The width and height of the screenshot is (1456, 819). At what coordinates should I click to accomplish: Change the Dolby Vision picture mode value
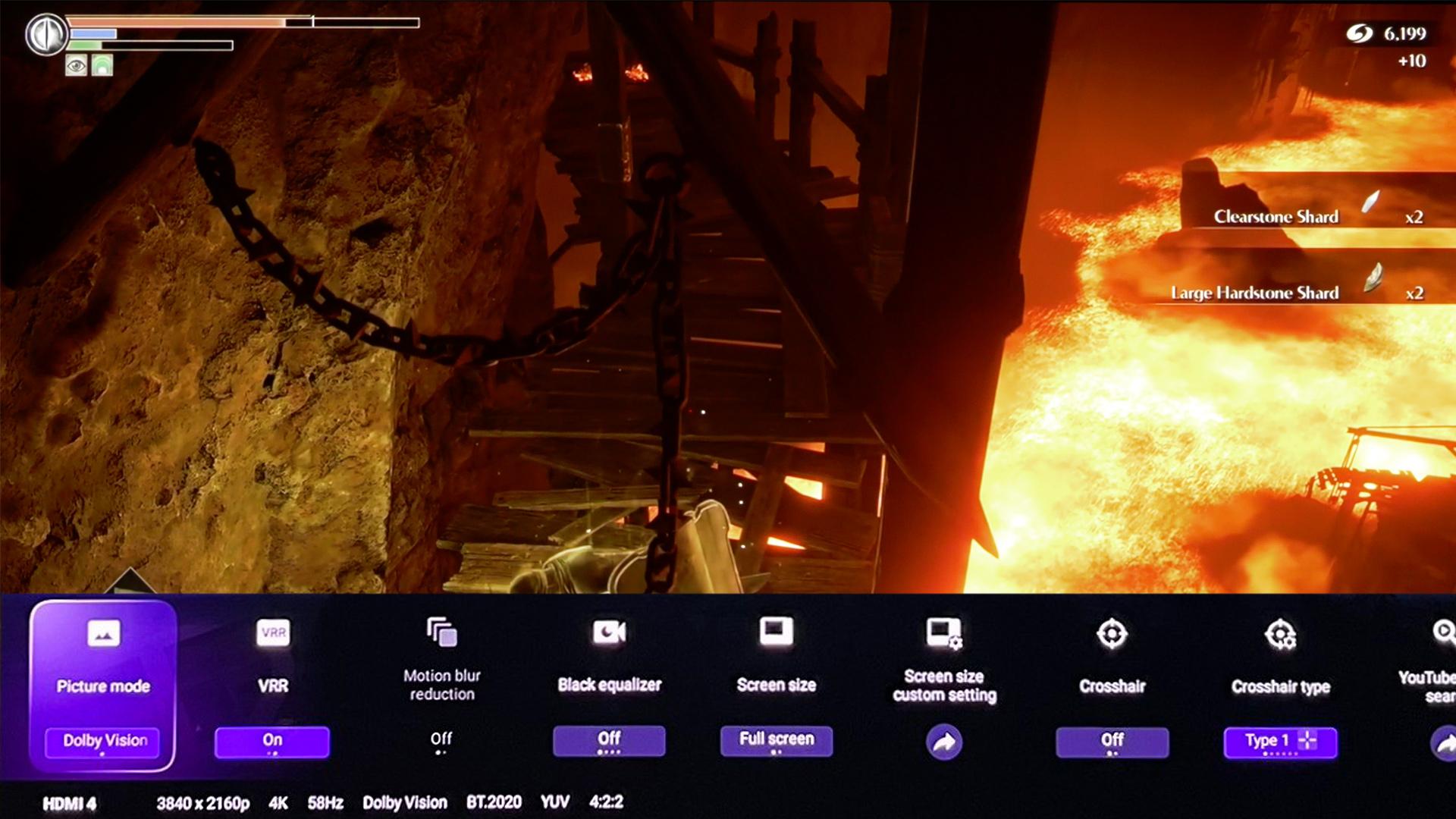pyautogui.click(x=103, y=742)
